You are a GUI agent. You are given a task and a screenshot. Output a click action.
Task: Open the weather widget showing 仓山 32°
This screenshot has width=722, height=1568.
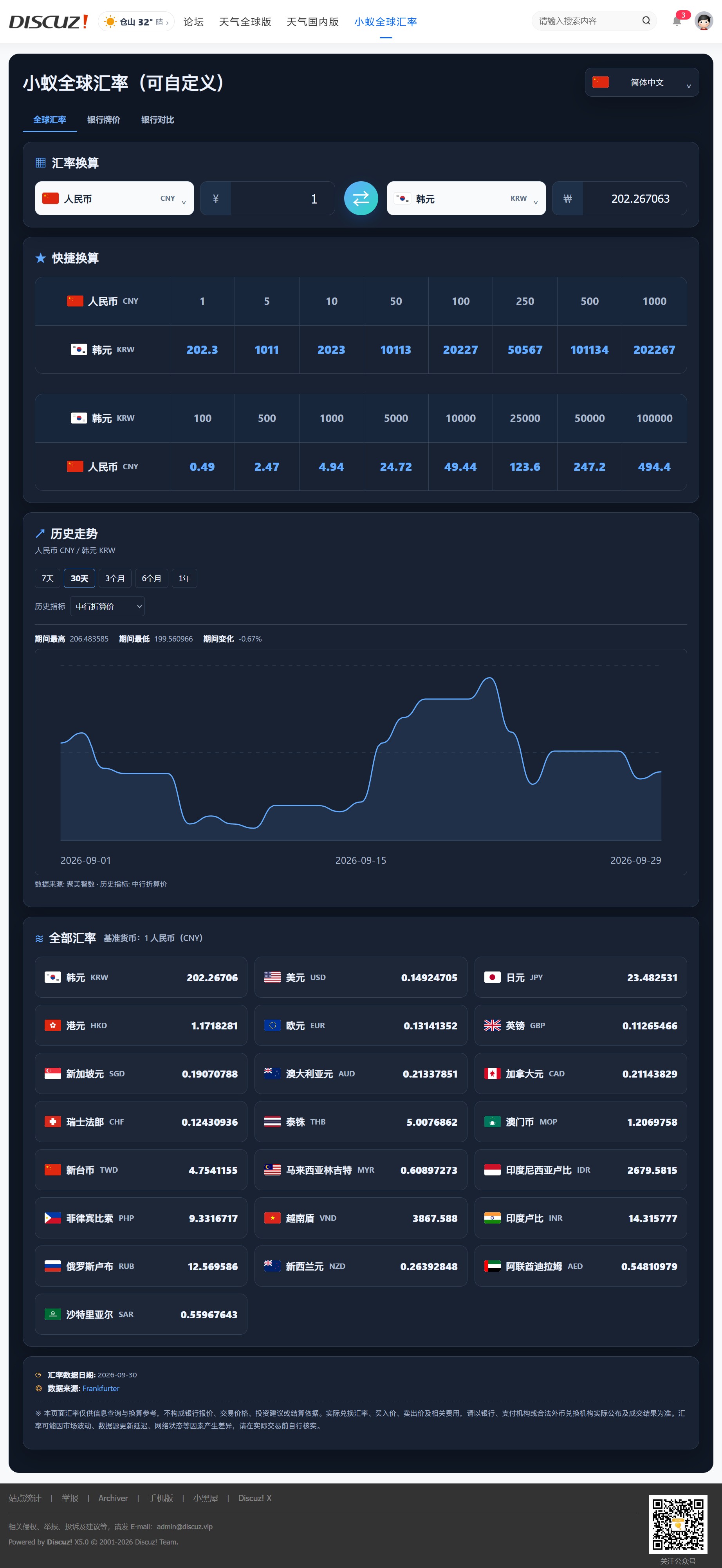point(136,22)
